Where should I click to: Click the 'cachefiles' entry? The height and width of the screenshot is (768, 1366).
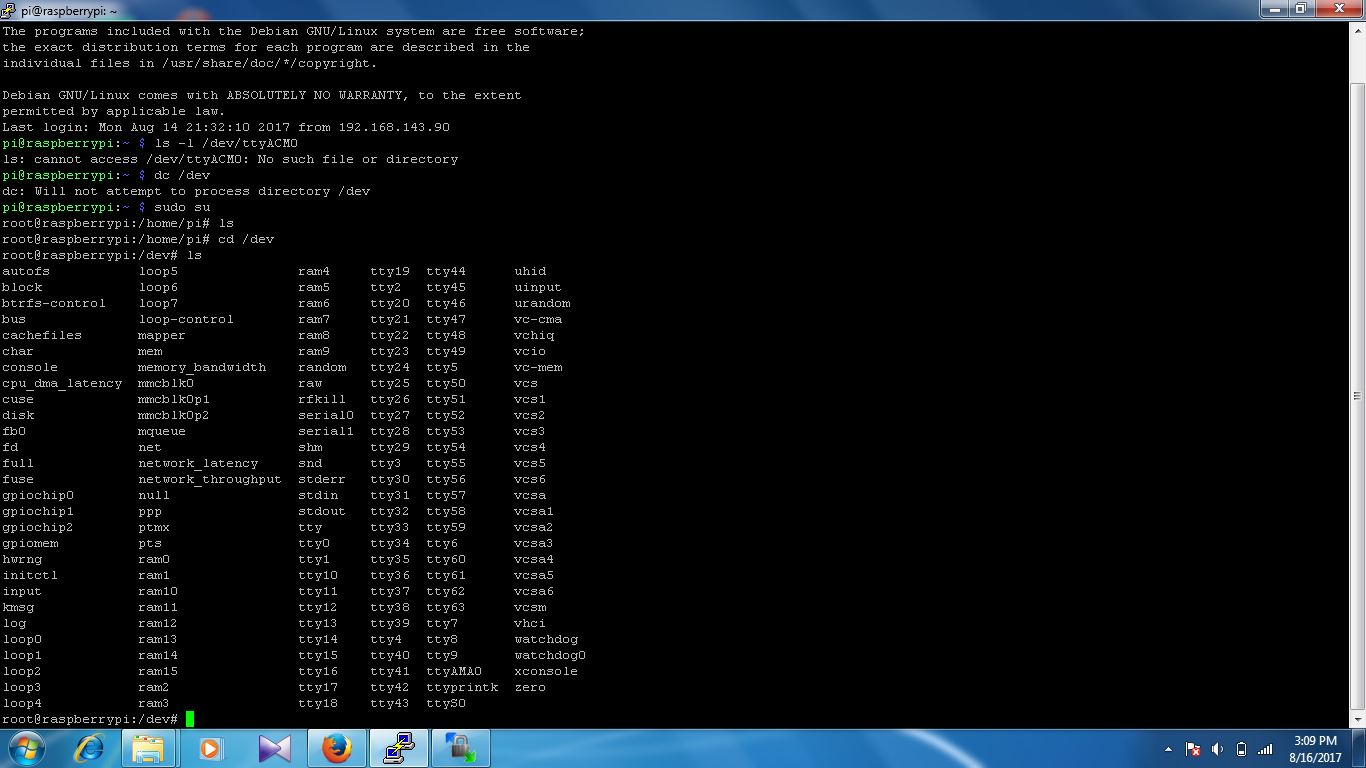(x=42, y=335)
